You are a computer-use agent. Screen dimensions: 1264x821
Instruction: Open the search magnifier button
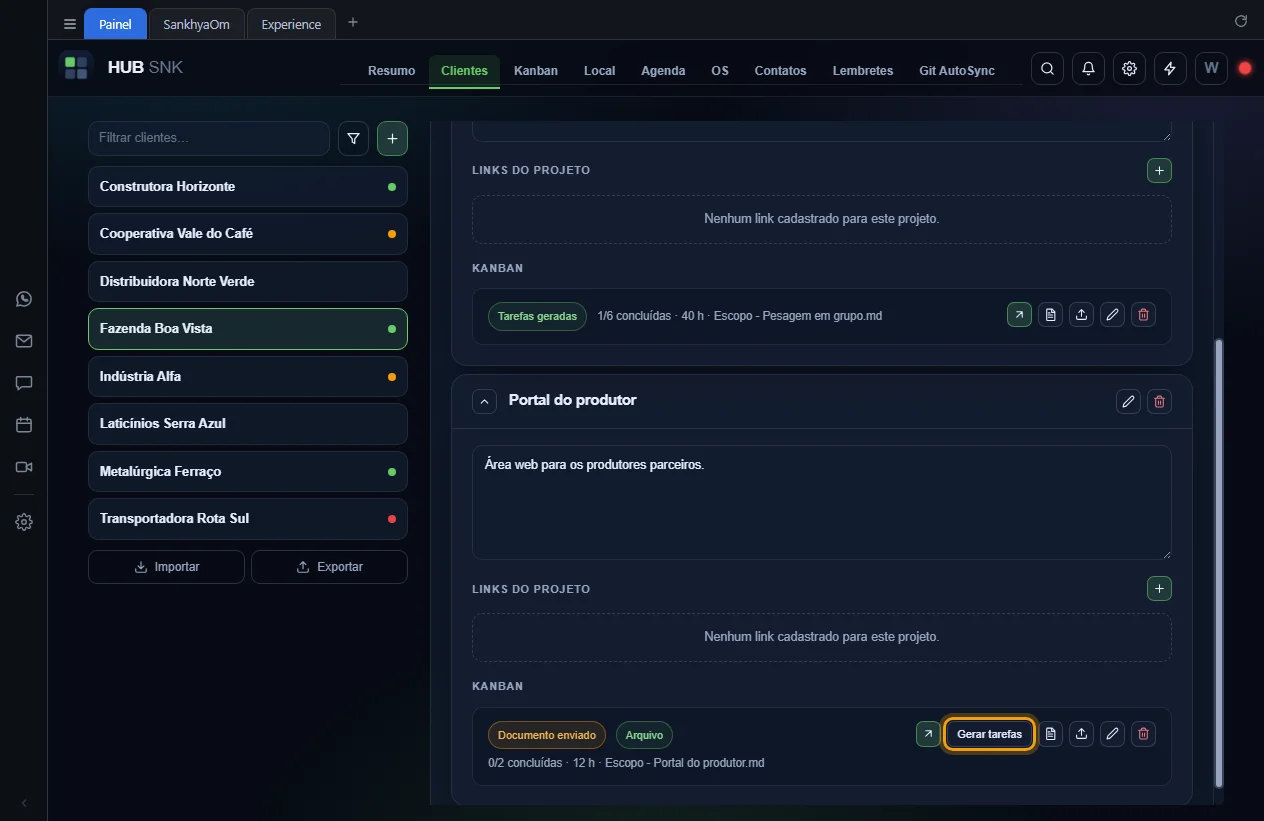click(x=1047, y=68)
